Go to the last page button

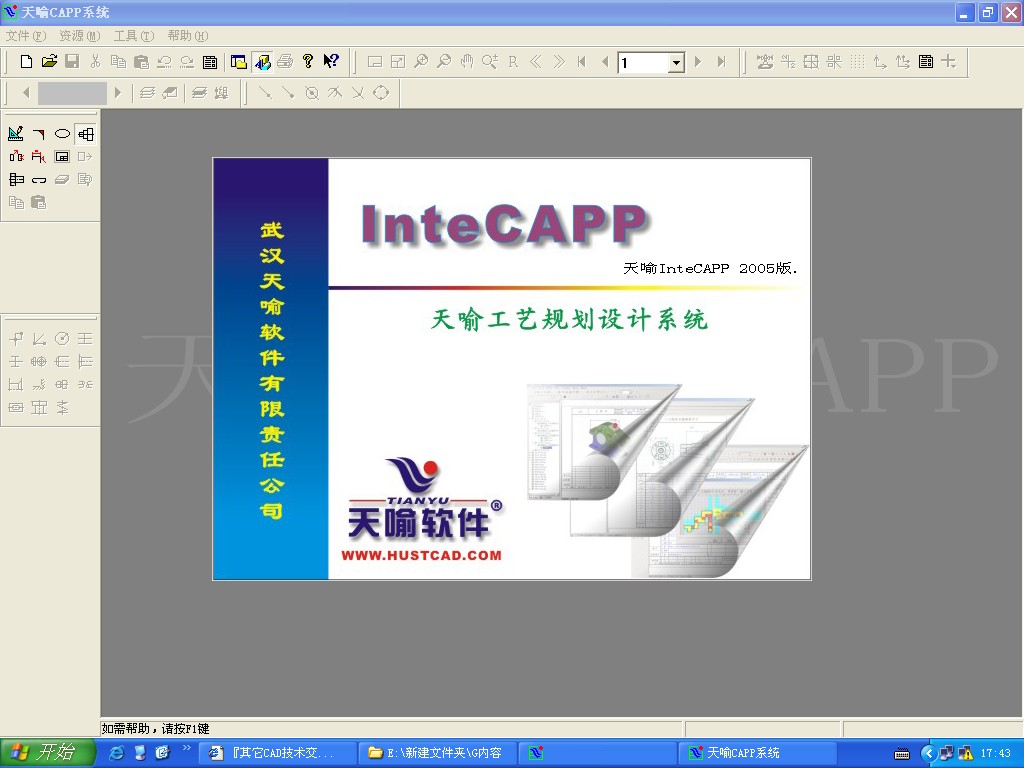[721, 62]
